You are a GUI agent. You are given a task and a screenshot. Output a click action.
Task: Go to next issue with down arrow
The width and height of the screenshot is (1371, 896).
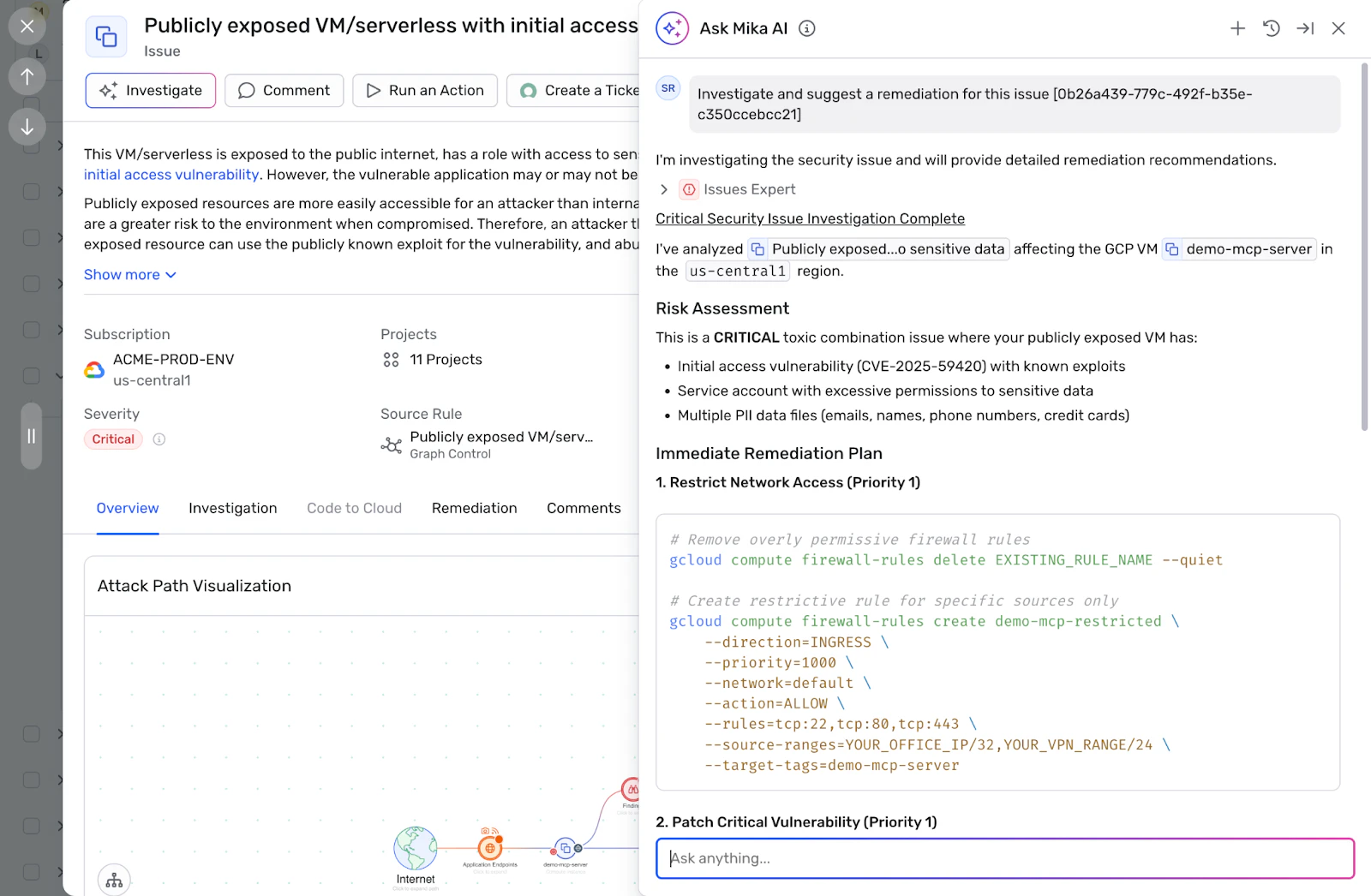click(27, 127)
